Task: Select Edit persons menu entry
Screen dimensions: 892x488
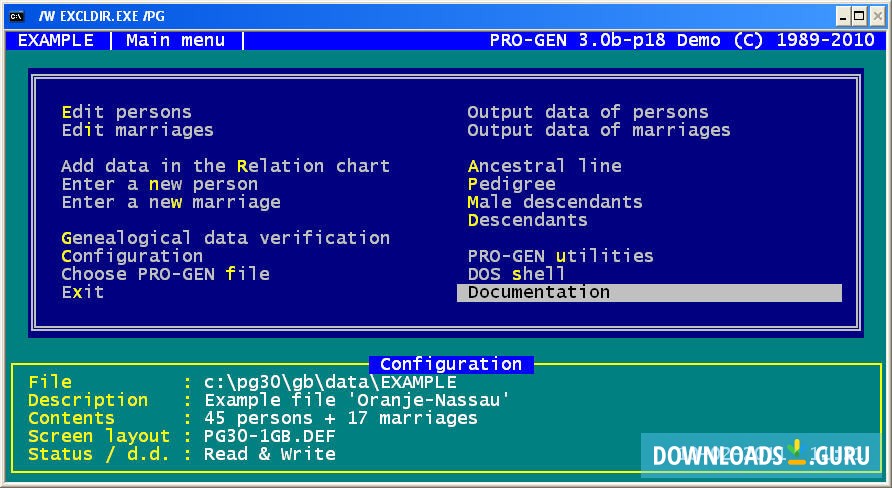Action: pos(127,112)
